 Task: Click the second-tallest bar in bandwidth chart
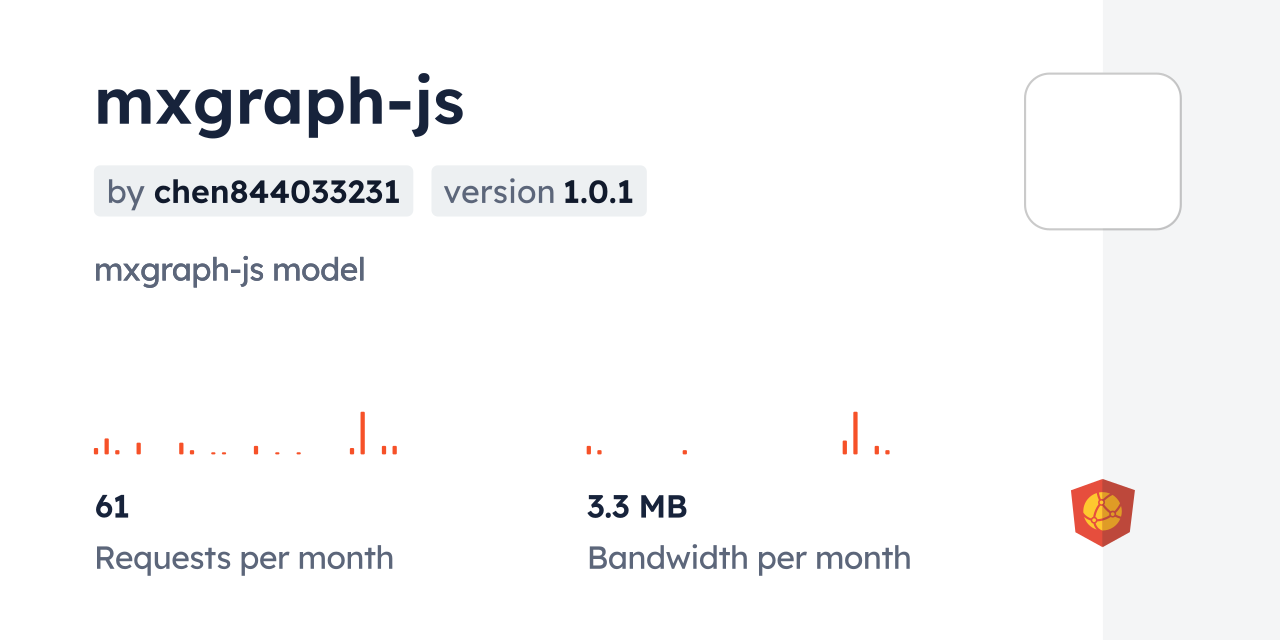coord(845,447)
